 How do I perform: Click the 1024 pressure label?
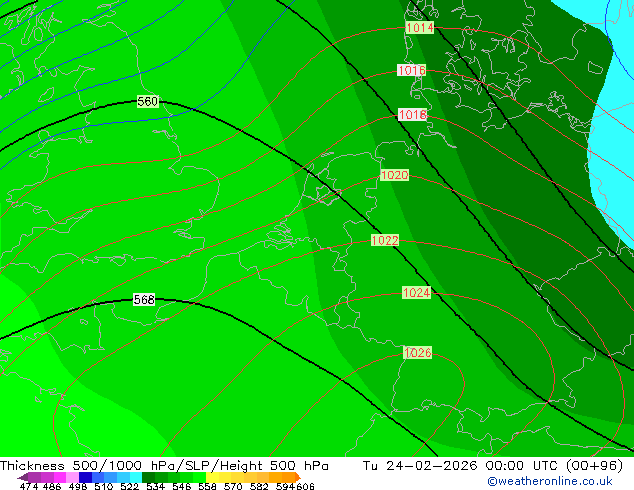click(x=416, y=293)
